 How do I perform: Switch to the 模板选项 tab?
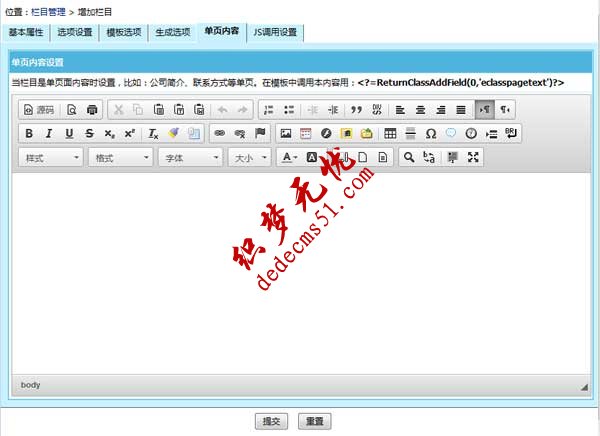[124, 33]
